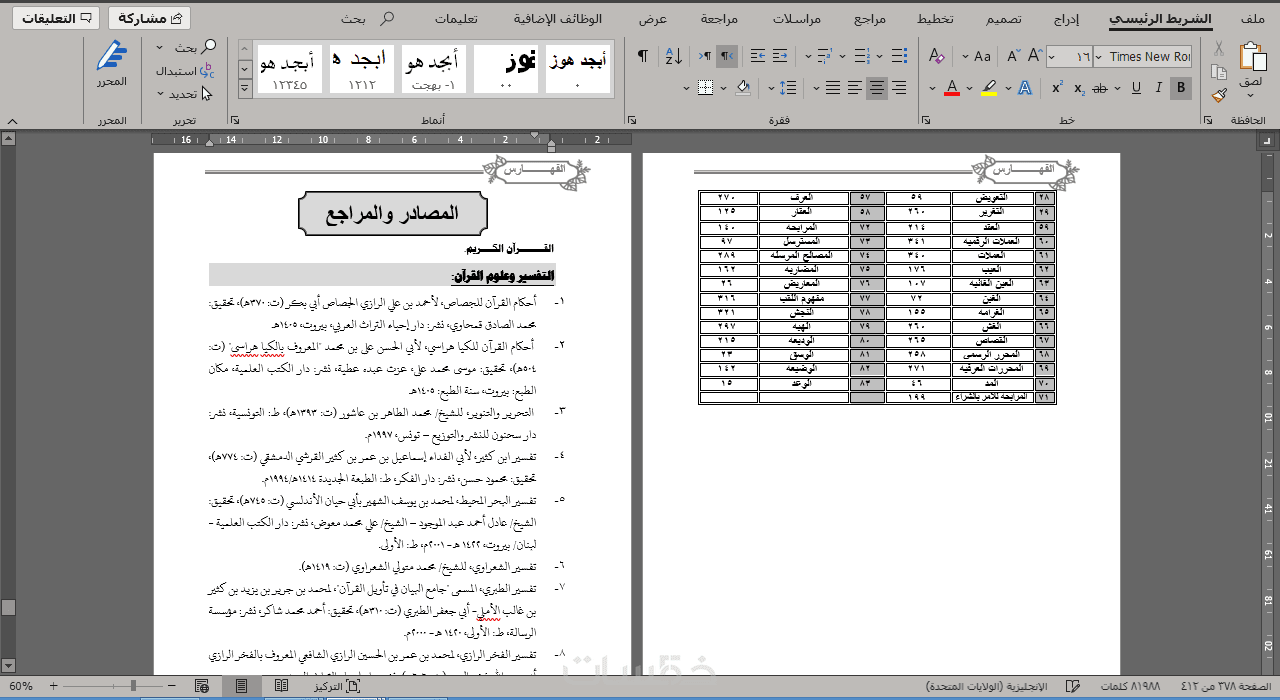Enable right-to-left text direction
1280x700 pixels.
(x=728, y=56)
